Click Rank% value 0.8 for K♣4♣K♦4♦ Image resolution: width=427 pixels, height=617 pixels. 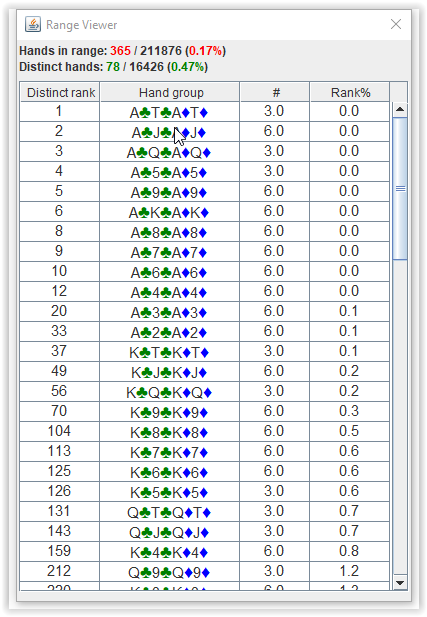click(x=350, y=551)
